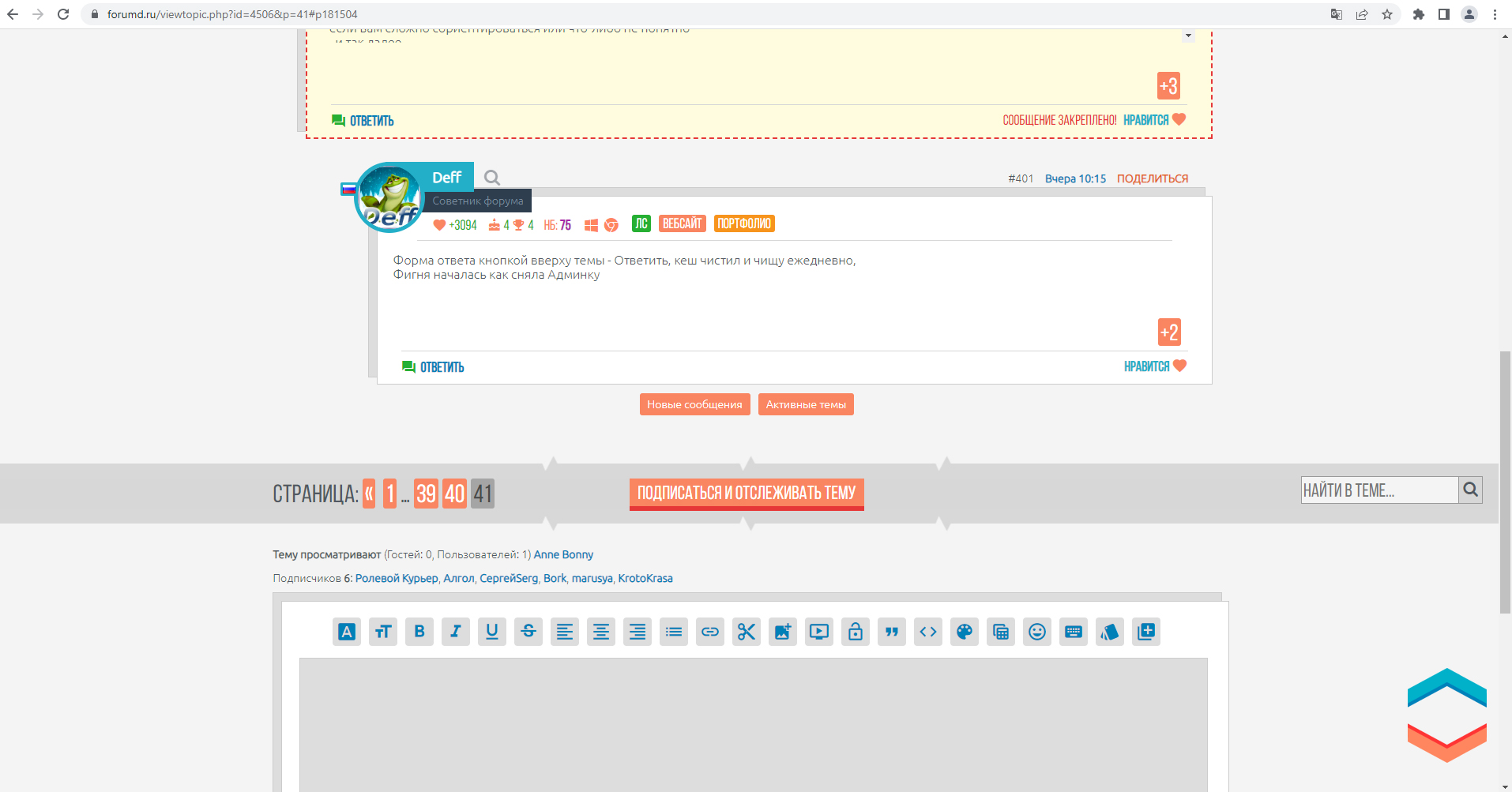The height and width of the screenshot is (792, 1512).
Task: Click the Новые сообщения button
Action: 694,404
